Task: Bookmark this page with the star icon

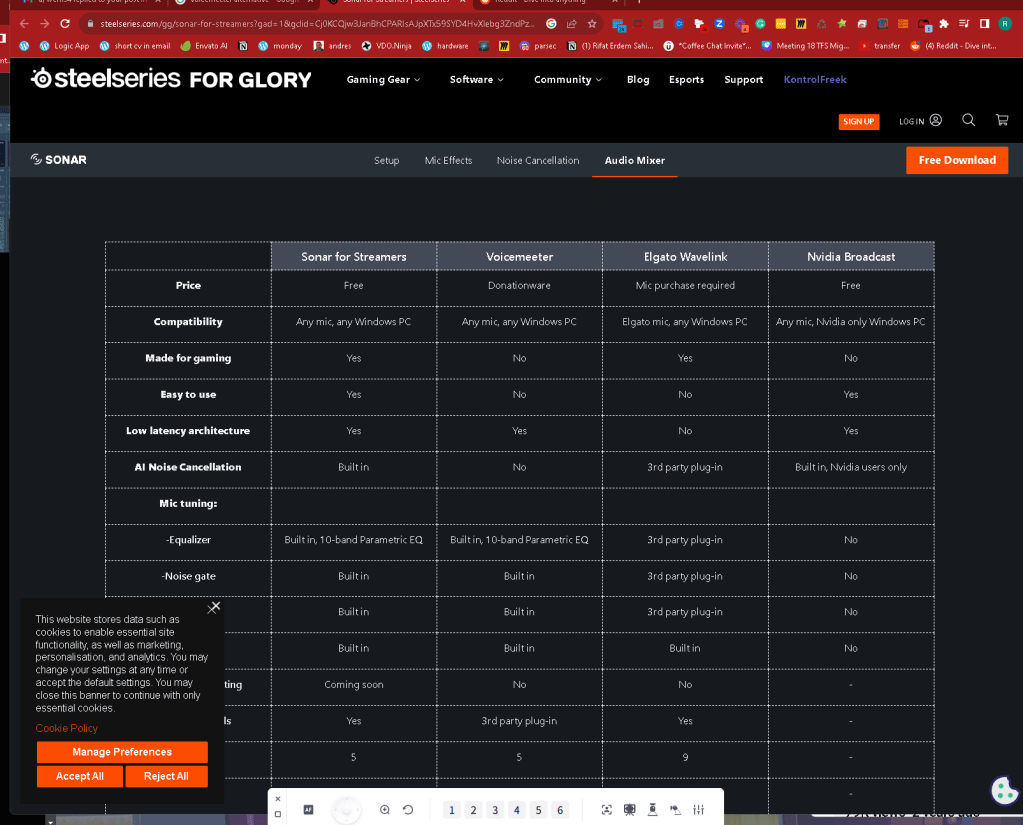Action: [592, 23]
